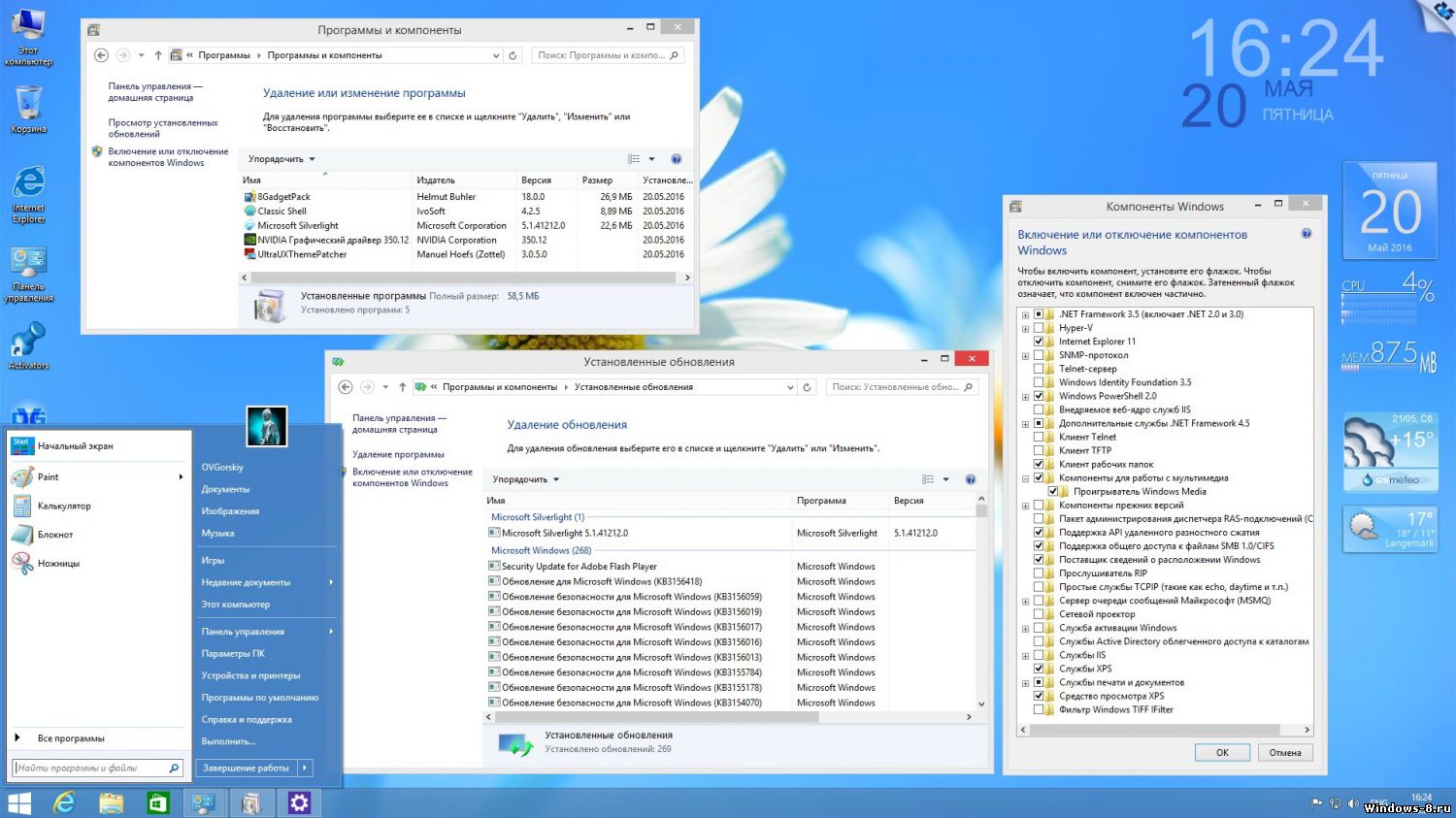
Task: Open File Explorer from the taskbar
Action: tap(111, 802)
